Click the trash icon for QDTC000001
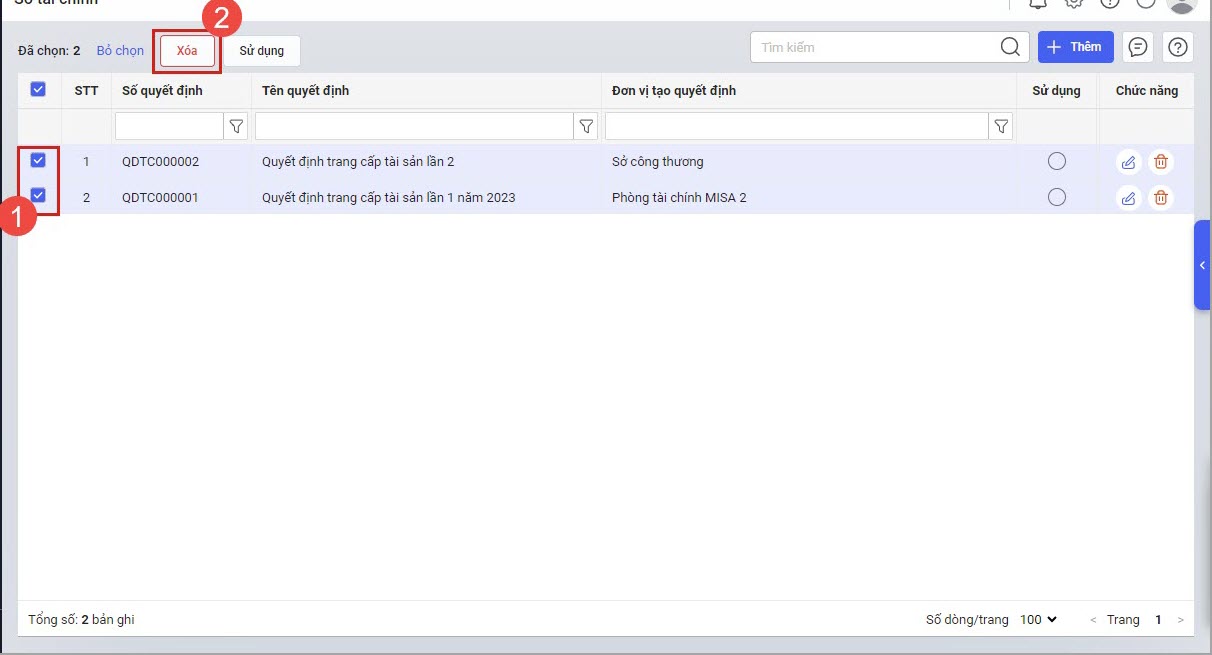1212x655 pixels. [x=1160, y=198]
